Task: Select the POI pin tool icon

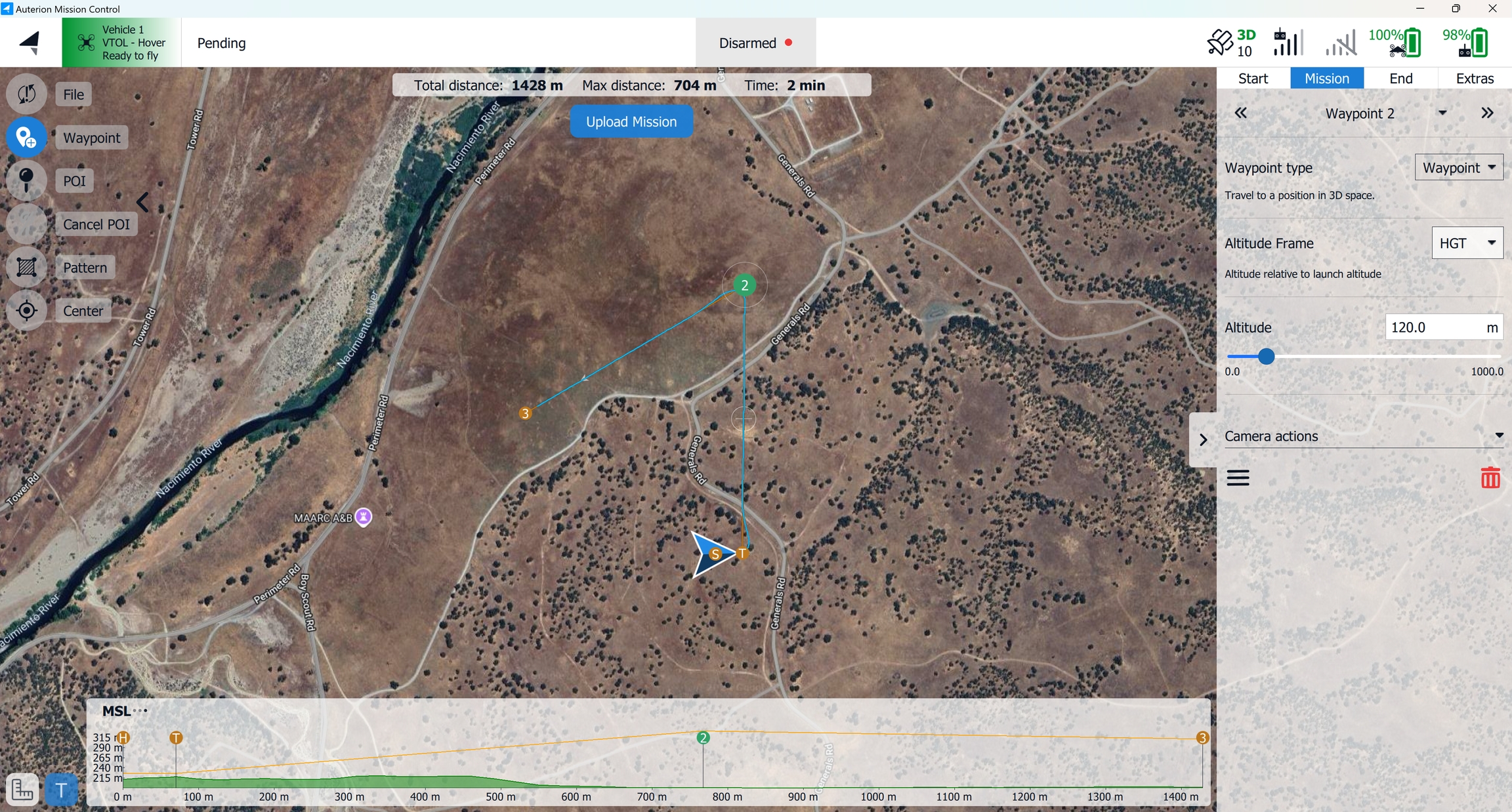Action: click(26, 180)
